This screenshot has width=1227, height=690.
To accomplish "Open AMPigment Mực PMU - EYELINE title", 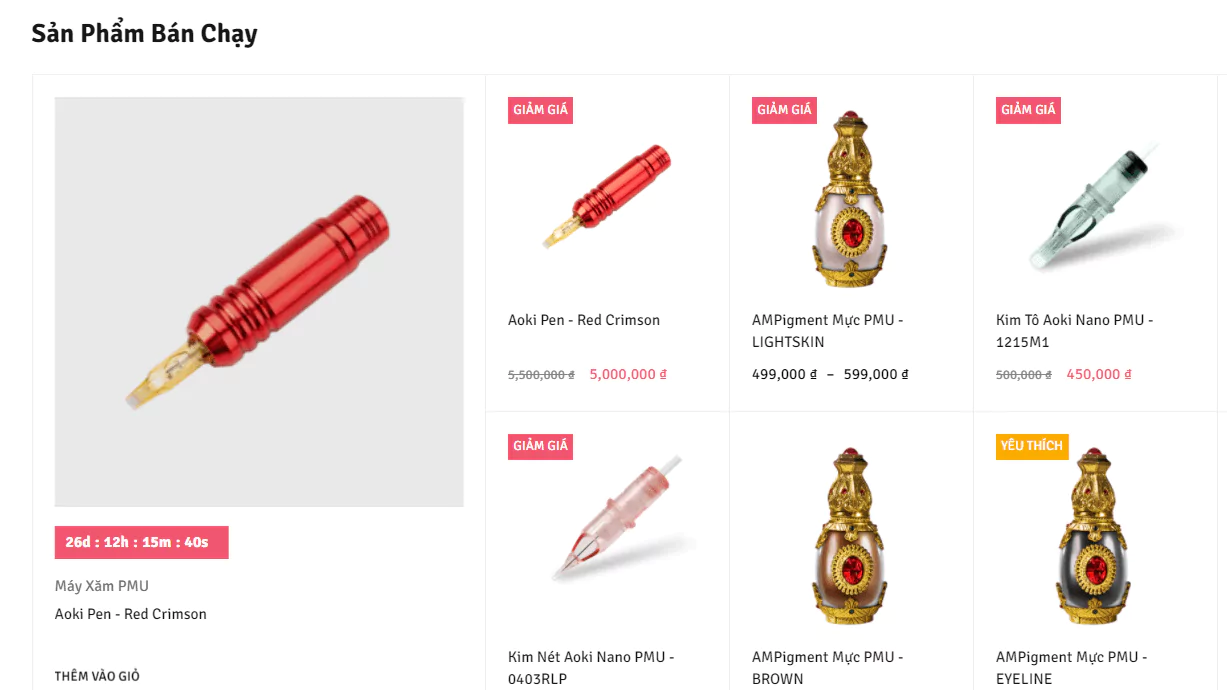I will click(1072, 668).
